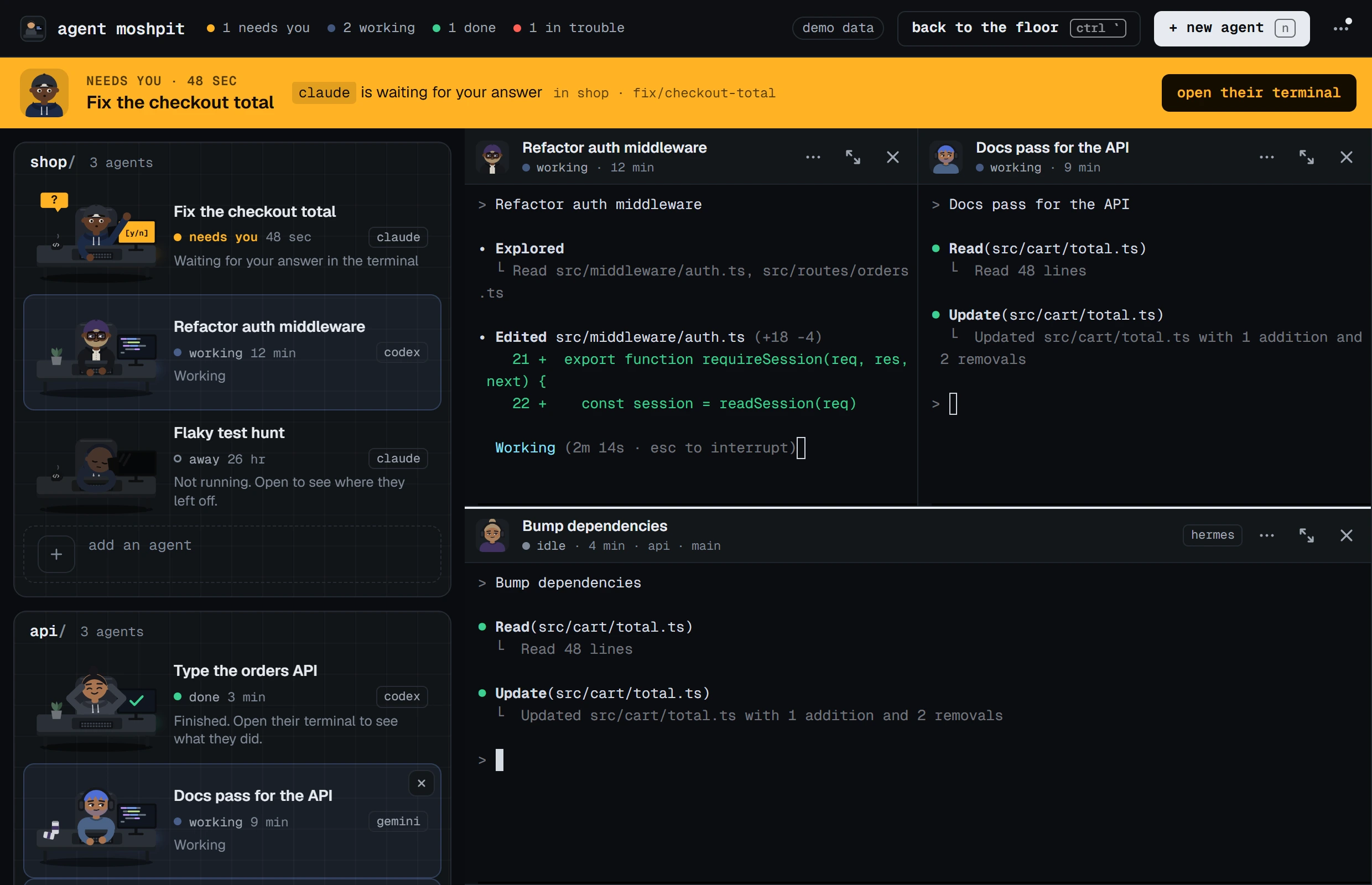The width and height of the screenshot is (1372, 885).
Task: Click the demo data pill
Action: click(x=838, y=28)
